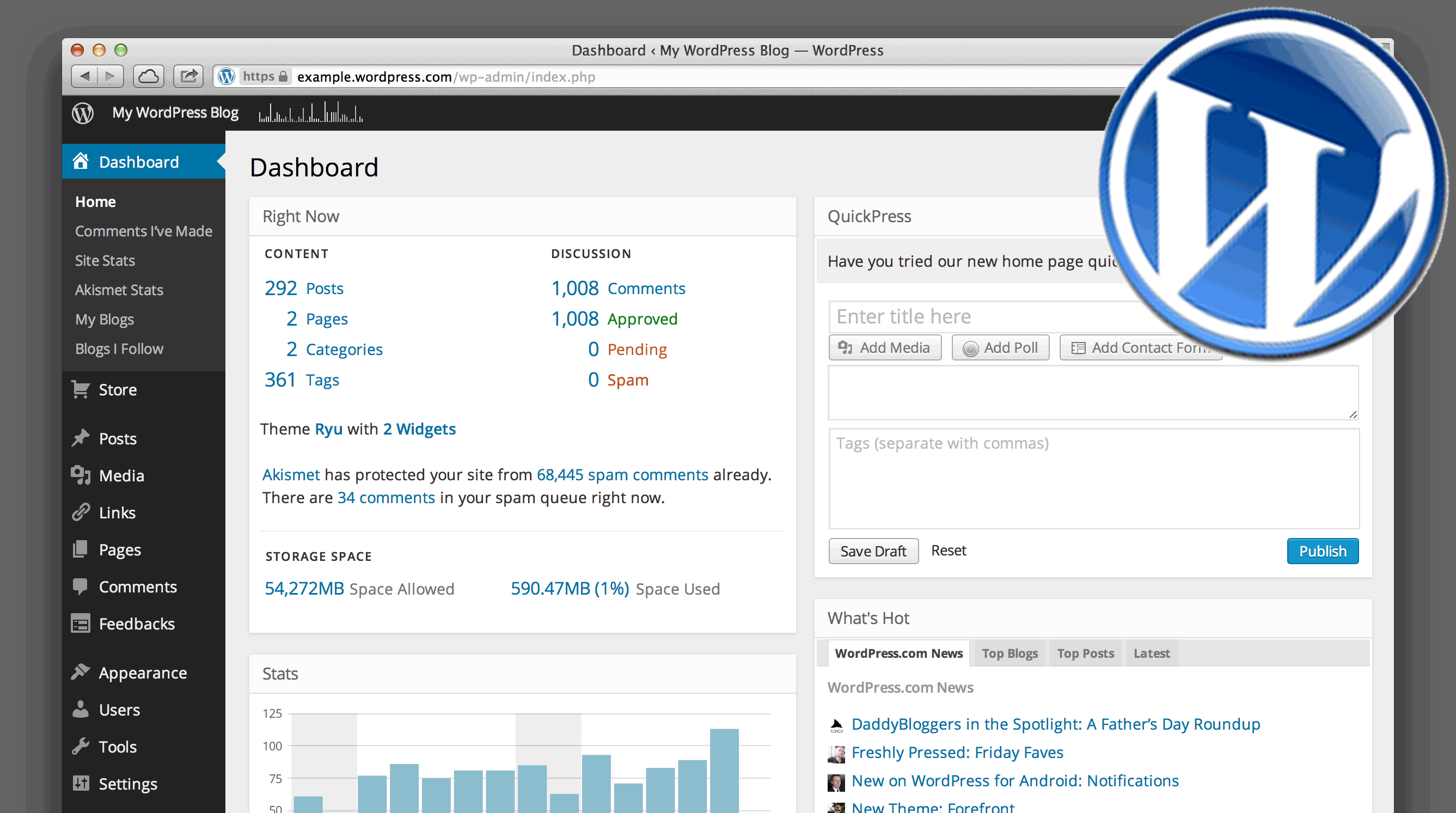The height and width of the screenshot is (813, 1456).
Task: Click the 68,445 spam comments link
Action: [x=622, y=474]
